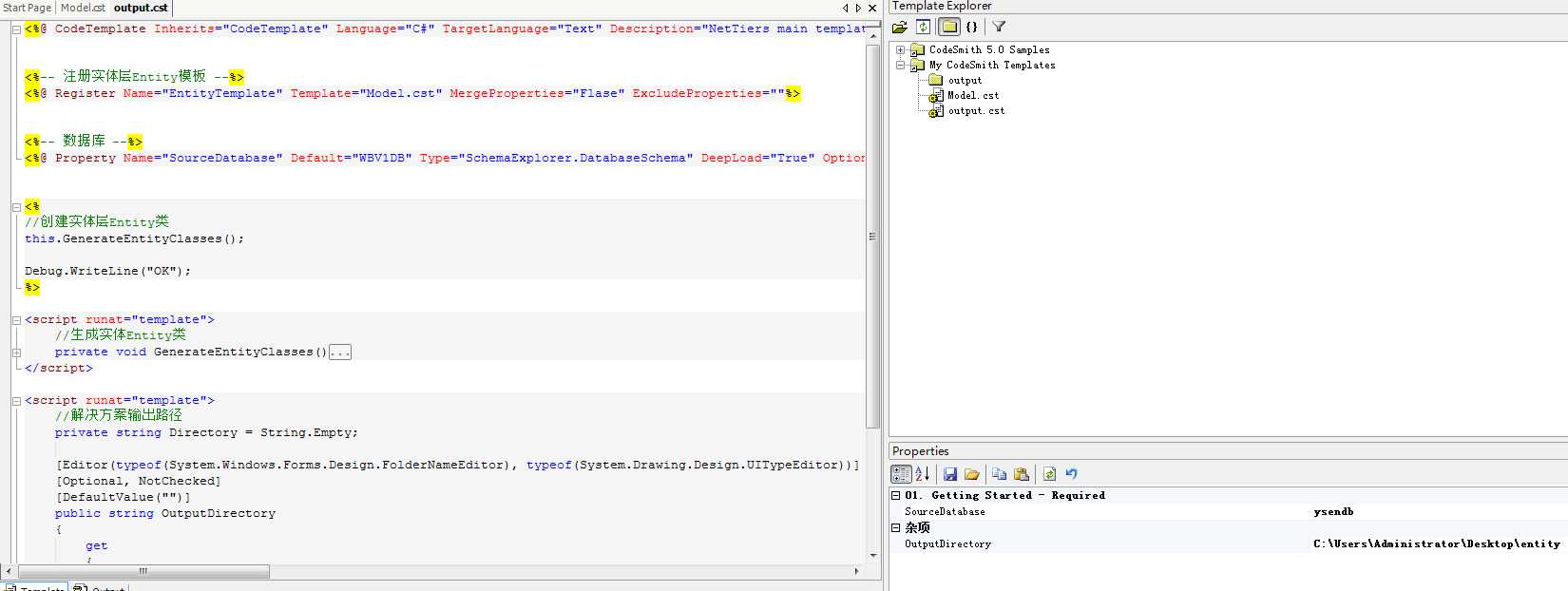The width and height of the screenshot is (1568, 591).
Task: Select the output.cst editor tab
Action: [141, 8]
